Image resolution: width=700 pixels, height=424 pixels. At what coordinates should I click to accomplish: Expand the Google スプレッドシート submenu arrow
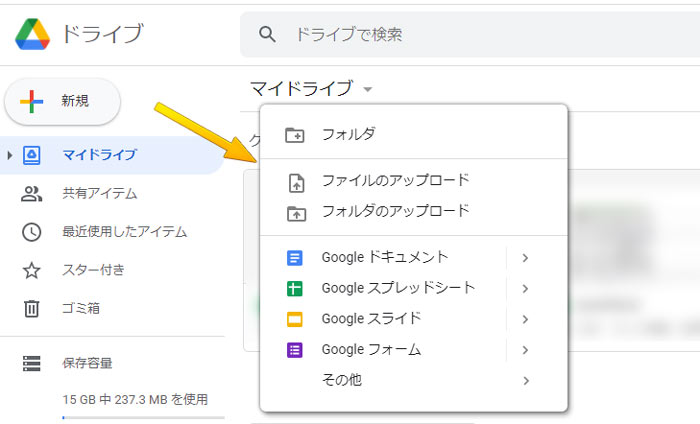coord(525,289)
